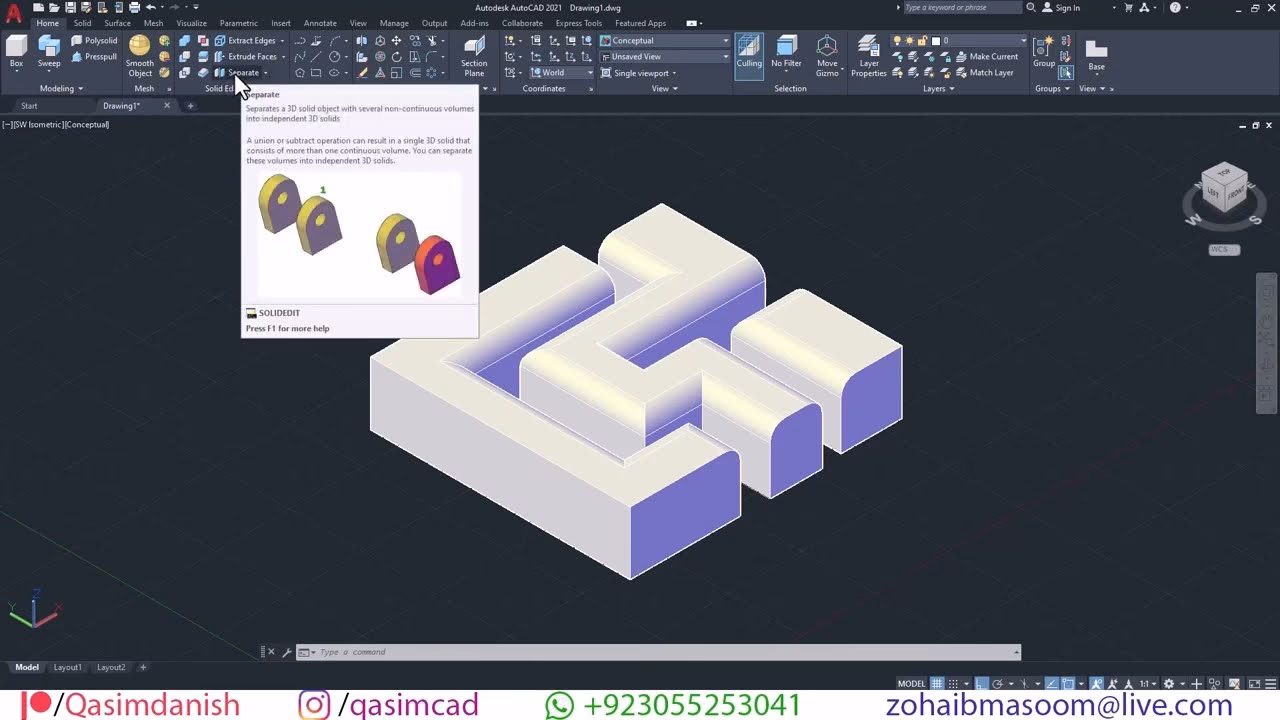Image resolution: width=1280 pixels, height=720 pixels.
Task: Open the Unsaved View dropdown
Action: click(x=665, y=57)
